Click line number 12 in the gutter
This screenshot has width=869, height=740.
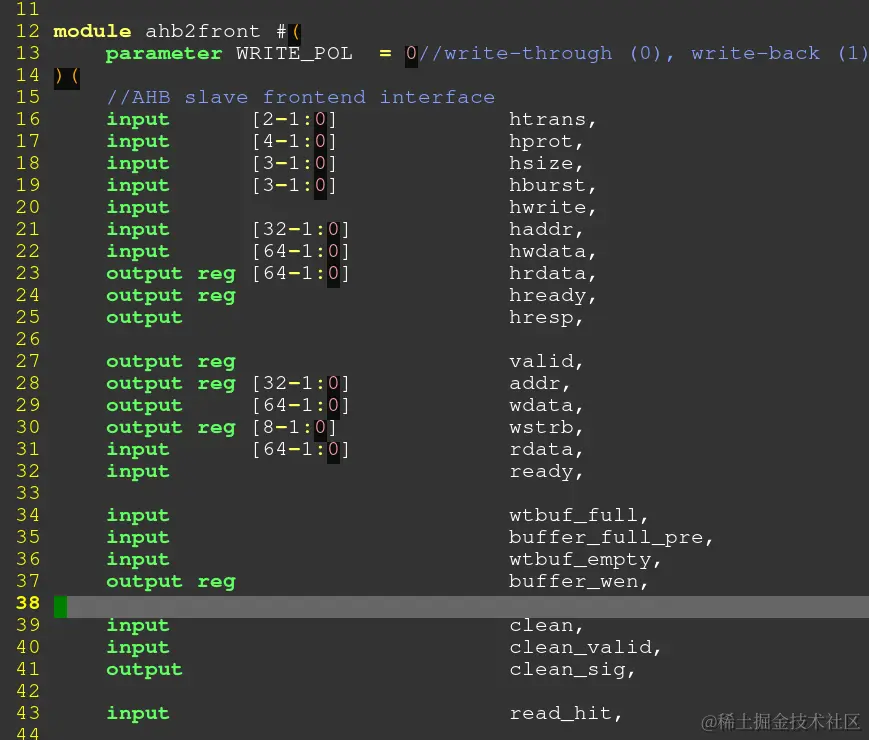(x=28, y=31)
